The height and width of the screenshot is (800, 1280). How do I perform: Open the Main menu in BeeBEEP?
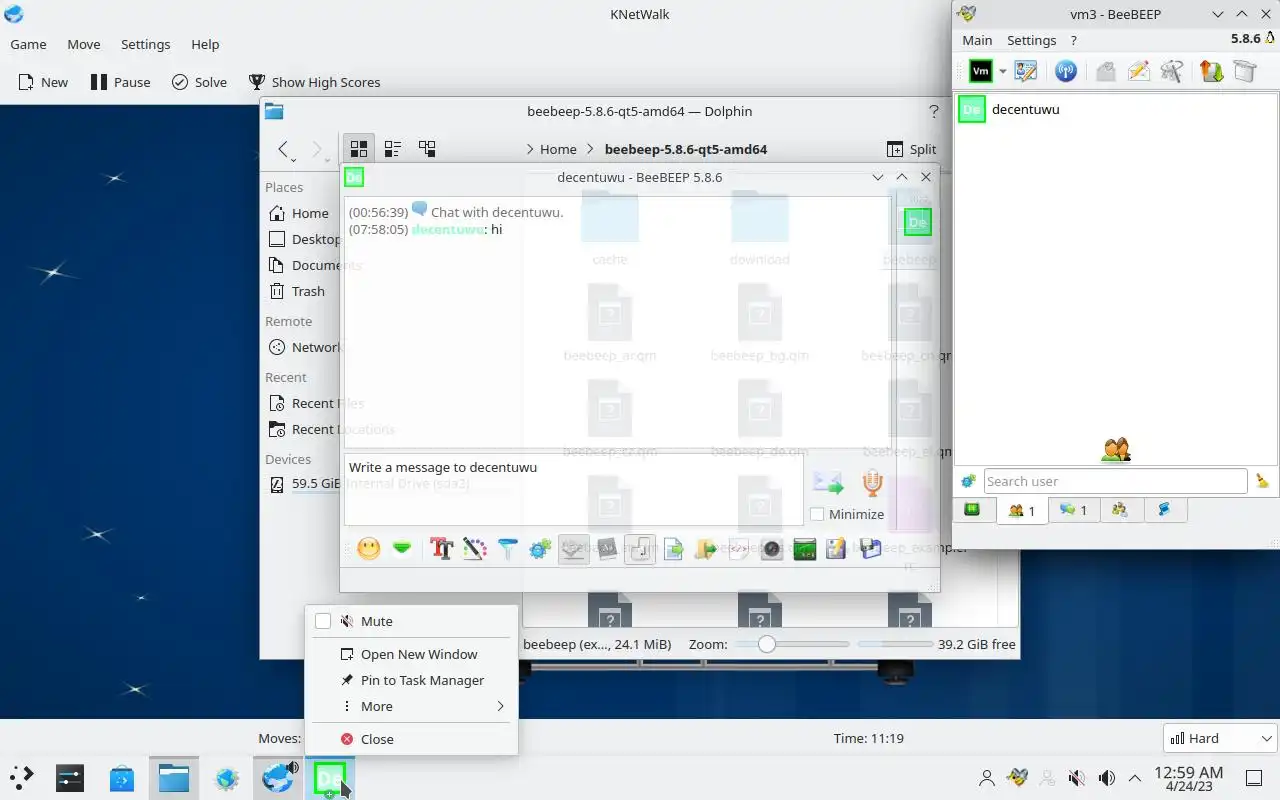[977, 40]
